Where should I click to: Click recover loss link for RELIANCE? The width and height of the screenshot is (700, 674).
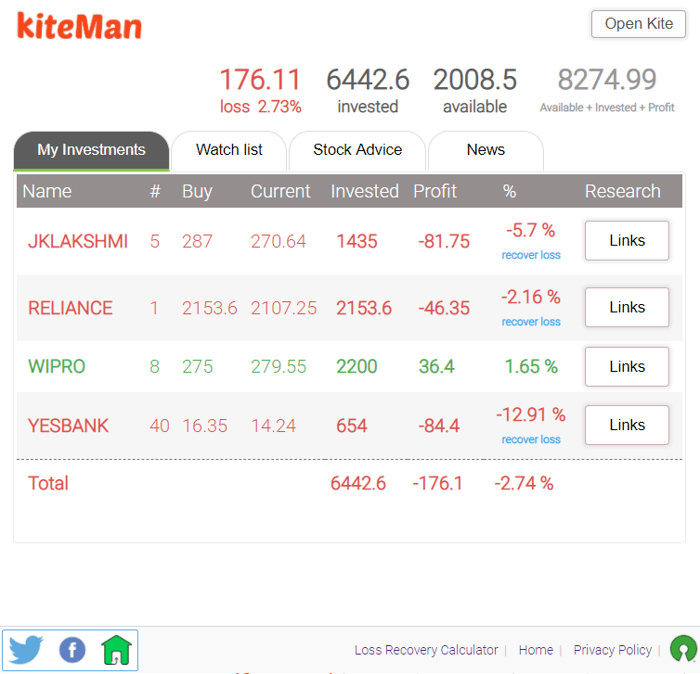(x=531, y=322)
